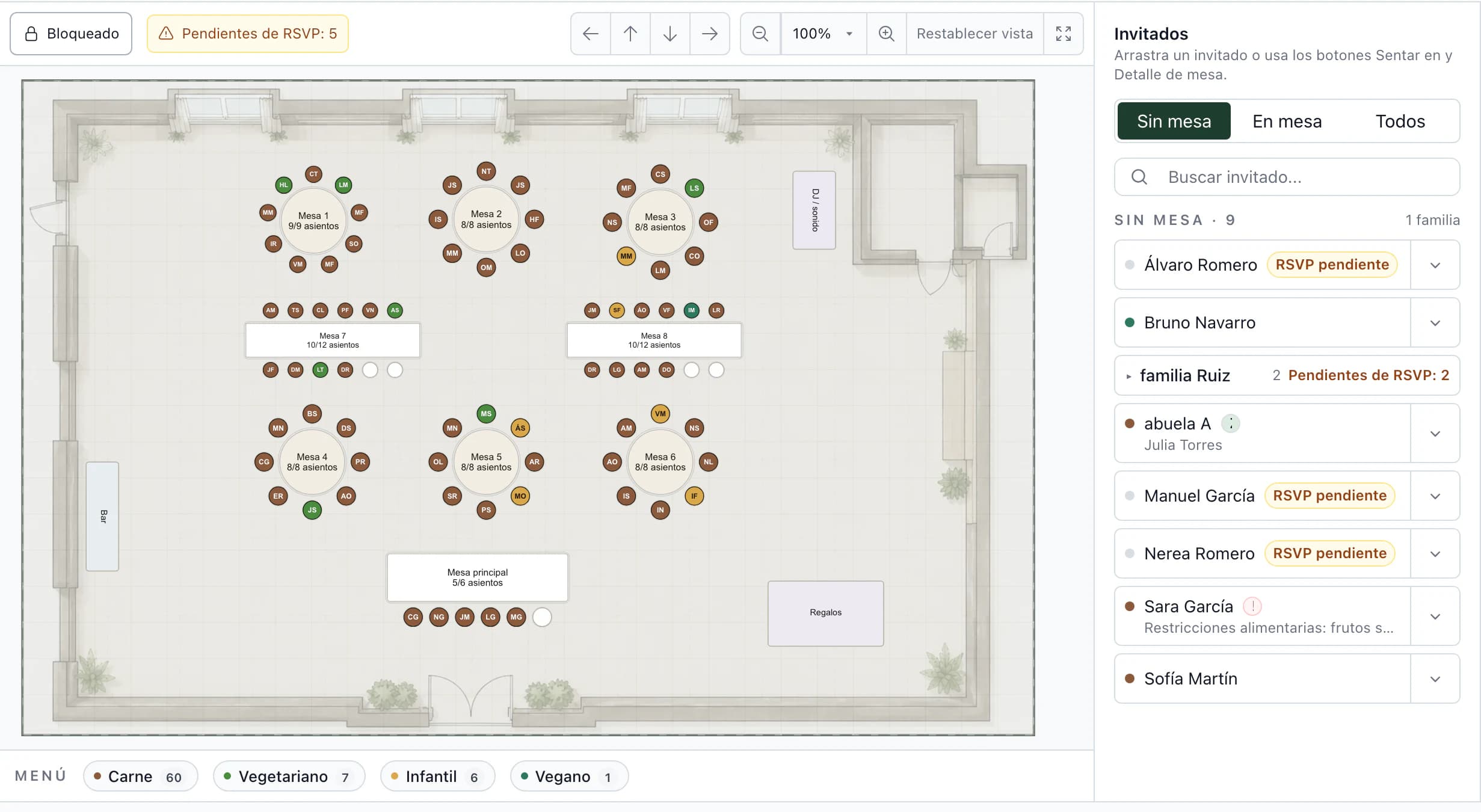The width and height of the screenshot is (1481, 812).
Task: Open the 100% zoom level dropdown
Action: [824, 34]
